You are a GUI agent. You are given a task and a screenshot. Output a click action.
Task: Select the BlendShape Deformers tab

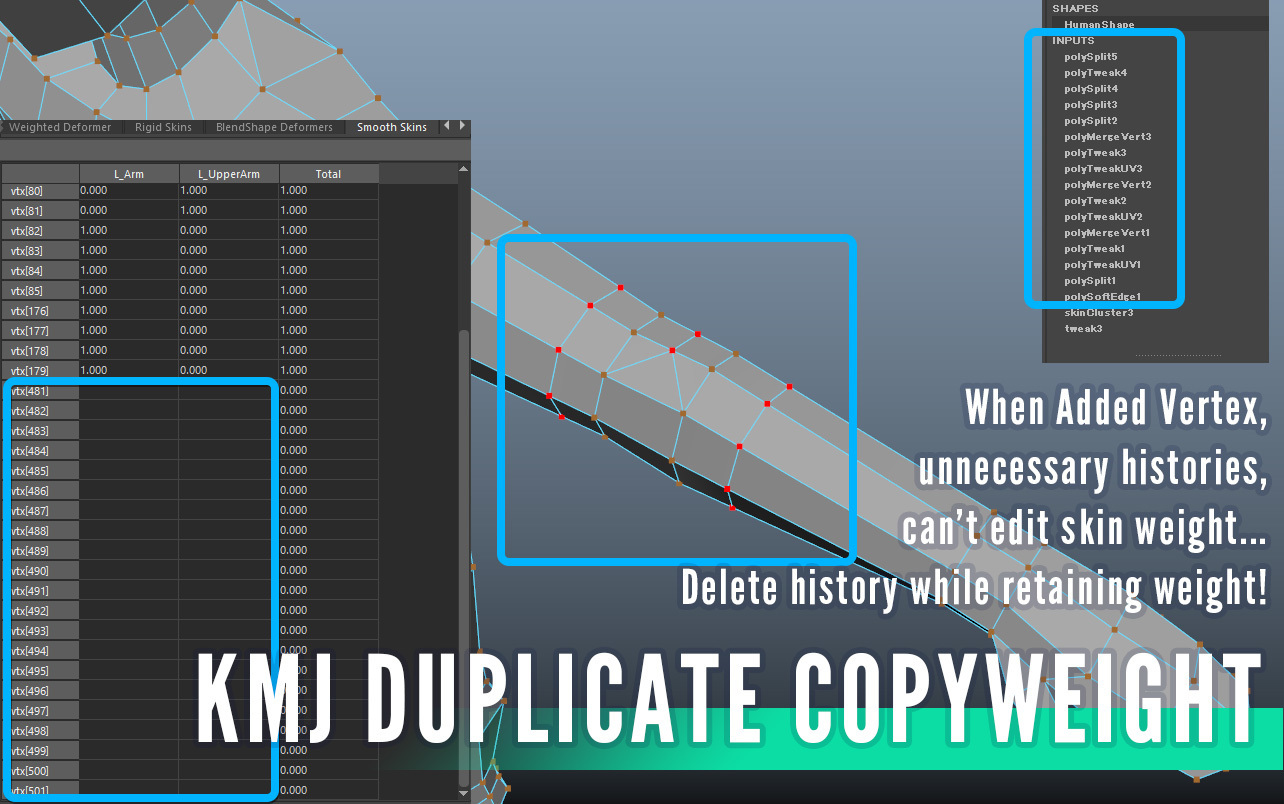[274, 127]
